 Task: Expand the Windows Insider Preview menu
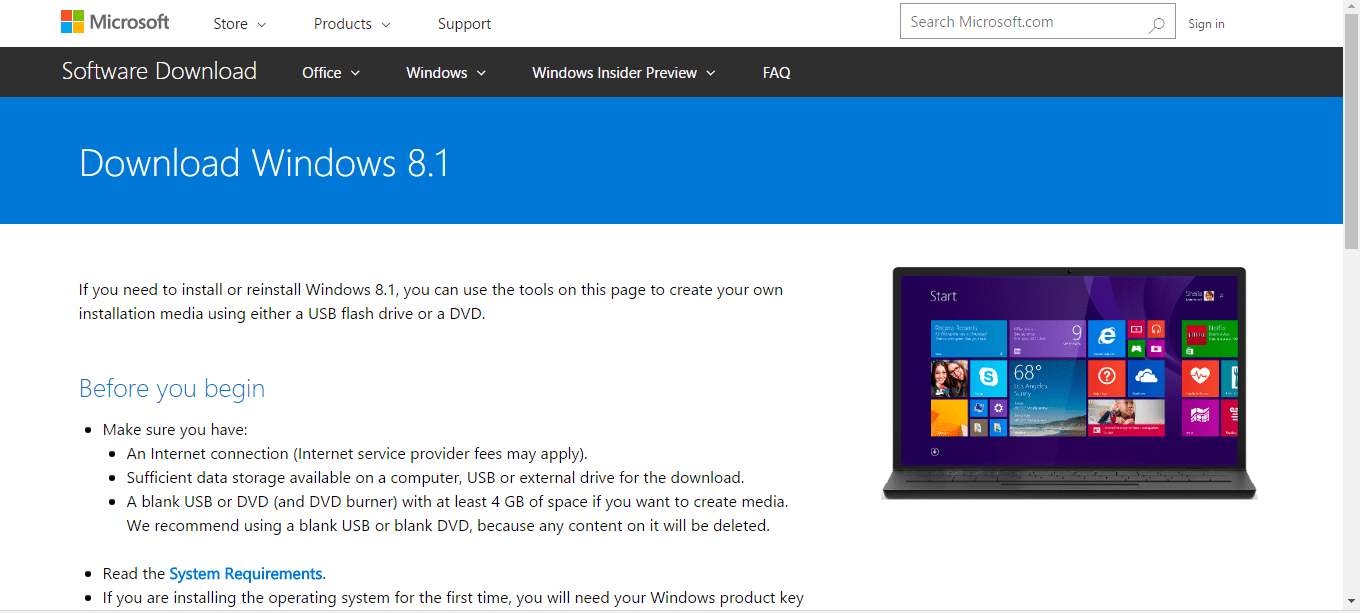(624, 73)
